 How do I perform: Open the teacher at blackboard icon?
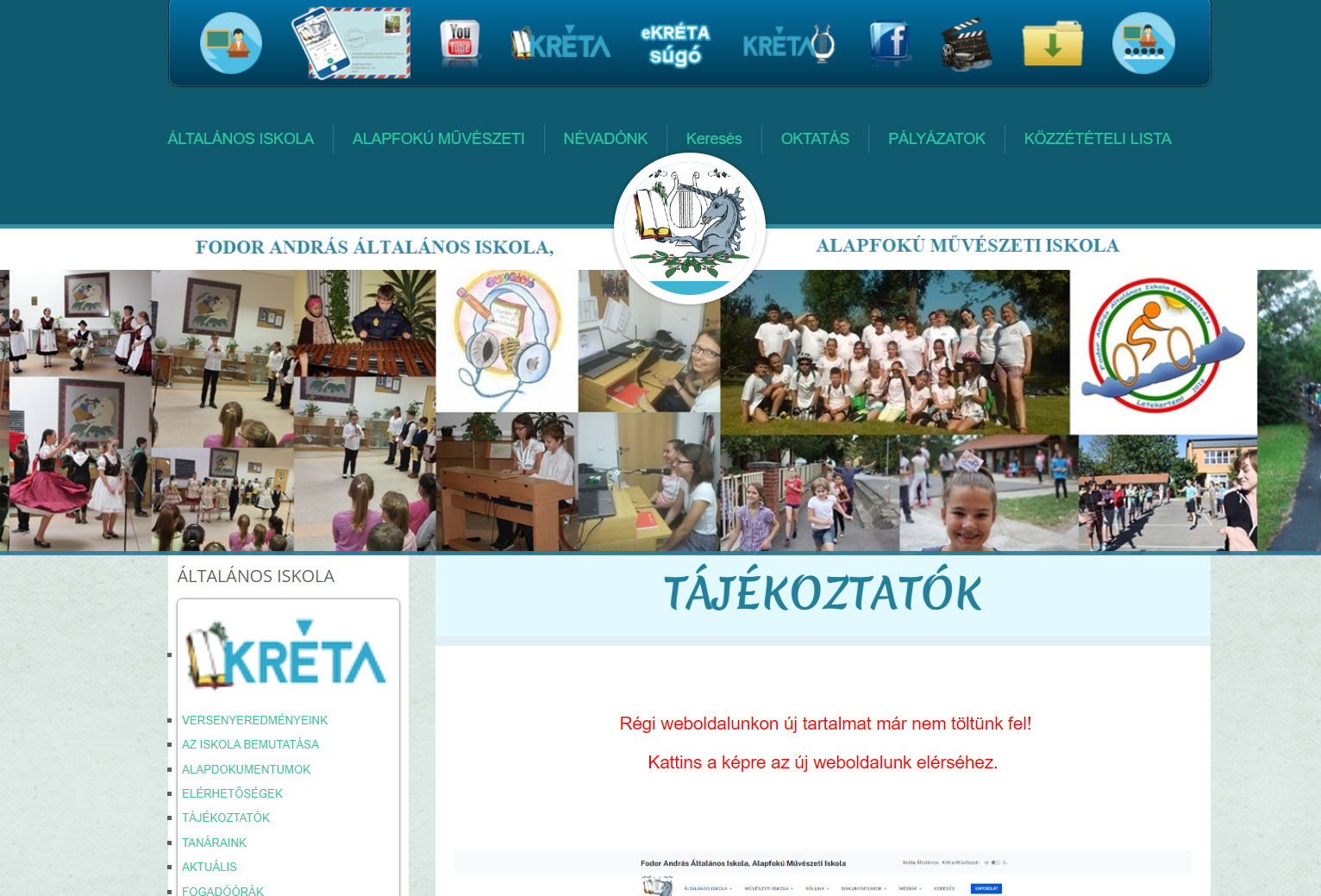click(x=231, y=43)
